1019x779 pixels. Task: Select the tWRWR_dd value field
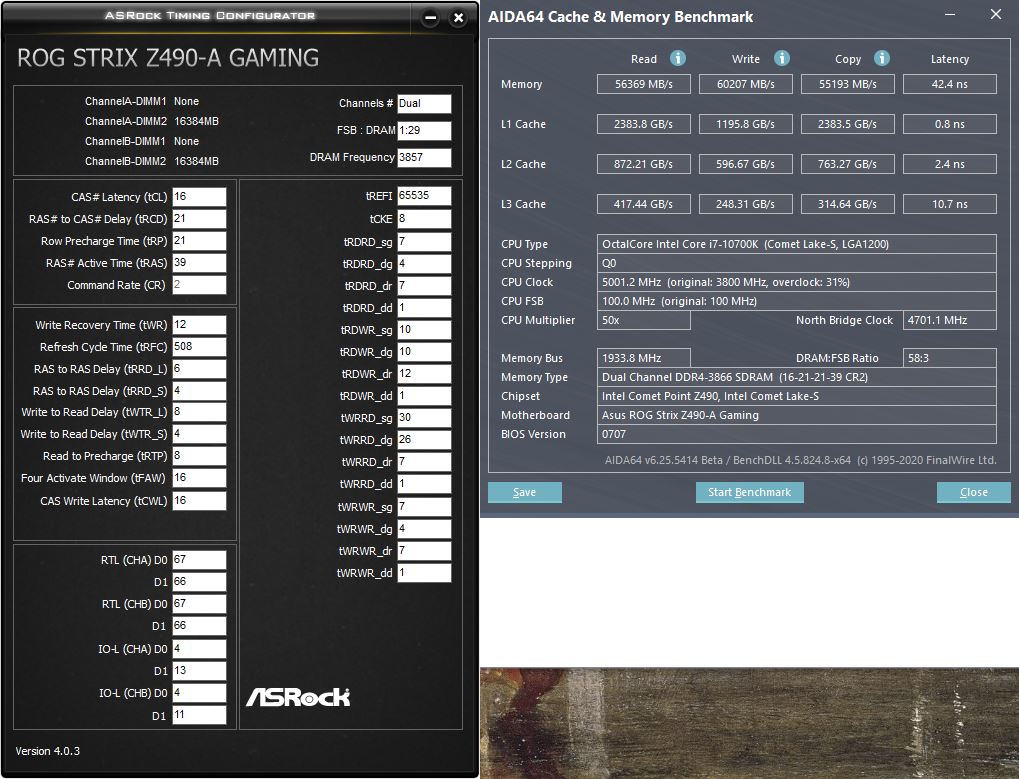point(424,573)
